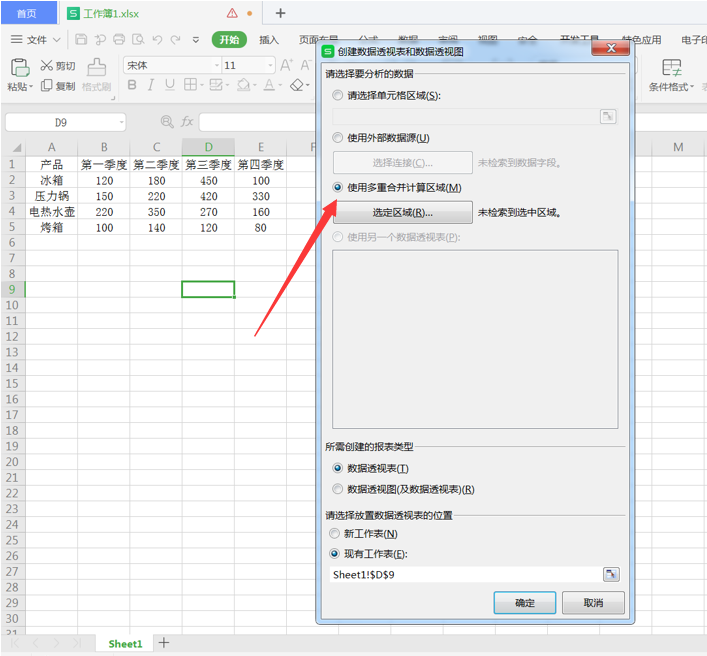The height and width of the screenshot is (656, 707).
Task: Expand the quick access toolbar customize arrow
Action: point(196,40)
